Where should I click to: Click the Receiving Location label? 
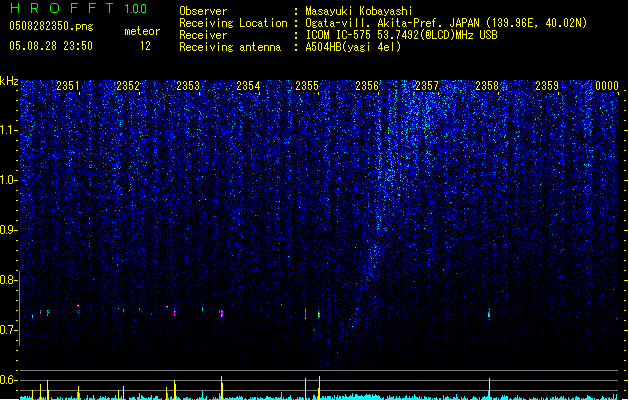tap(233, 23)
